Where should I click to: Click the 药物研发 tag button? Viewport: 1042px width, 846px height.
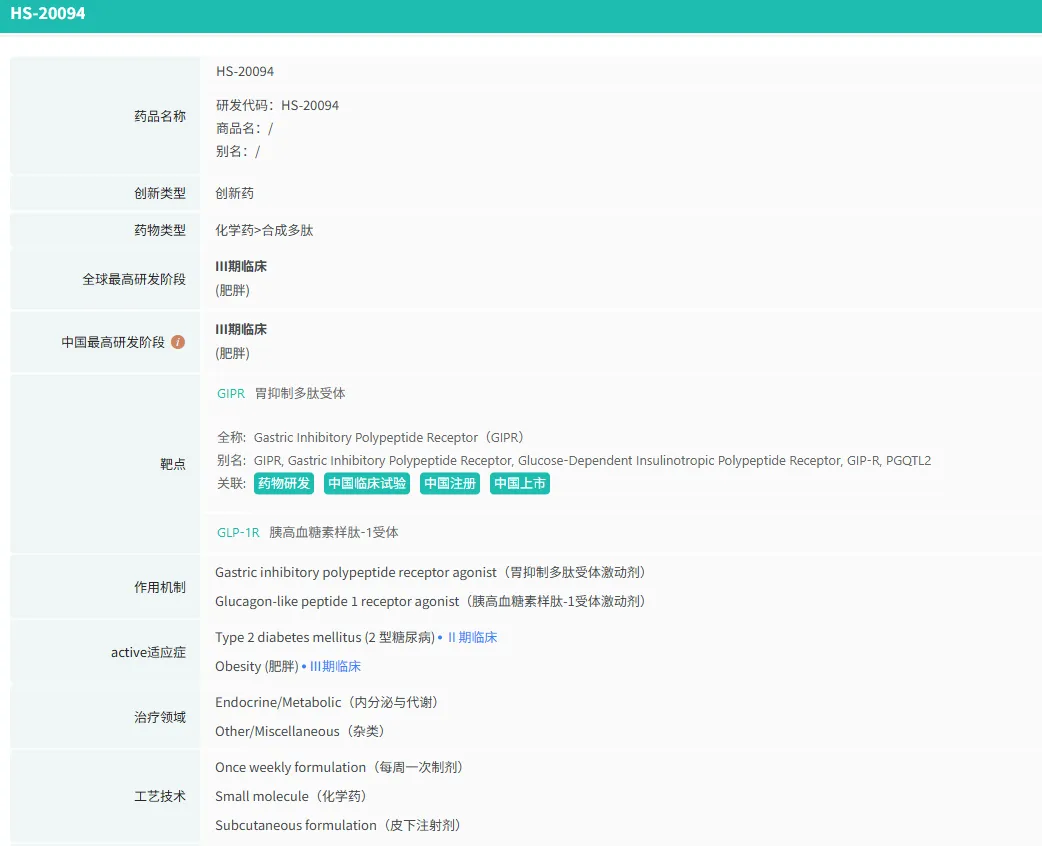click(284, 484)
